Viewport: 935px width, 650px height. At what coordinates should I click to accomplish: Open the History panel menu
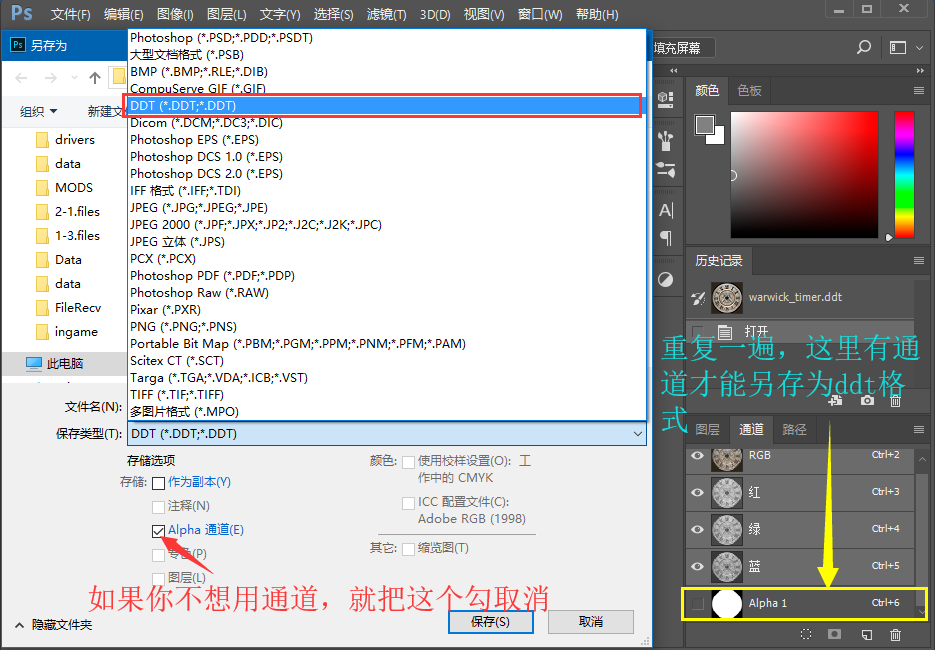pos(918,261)
